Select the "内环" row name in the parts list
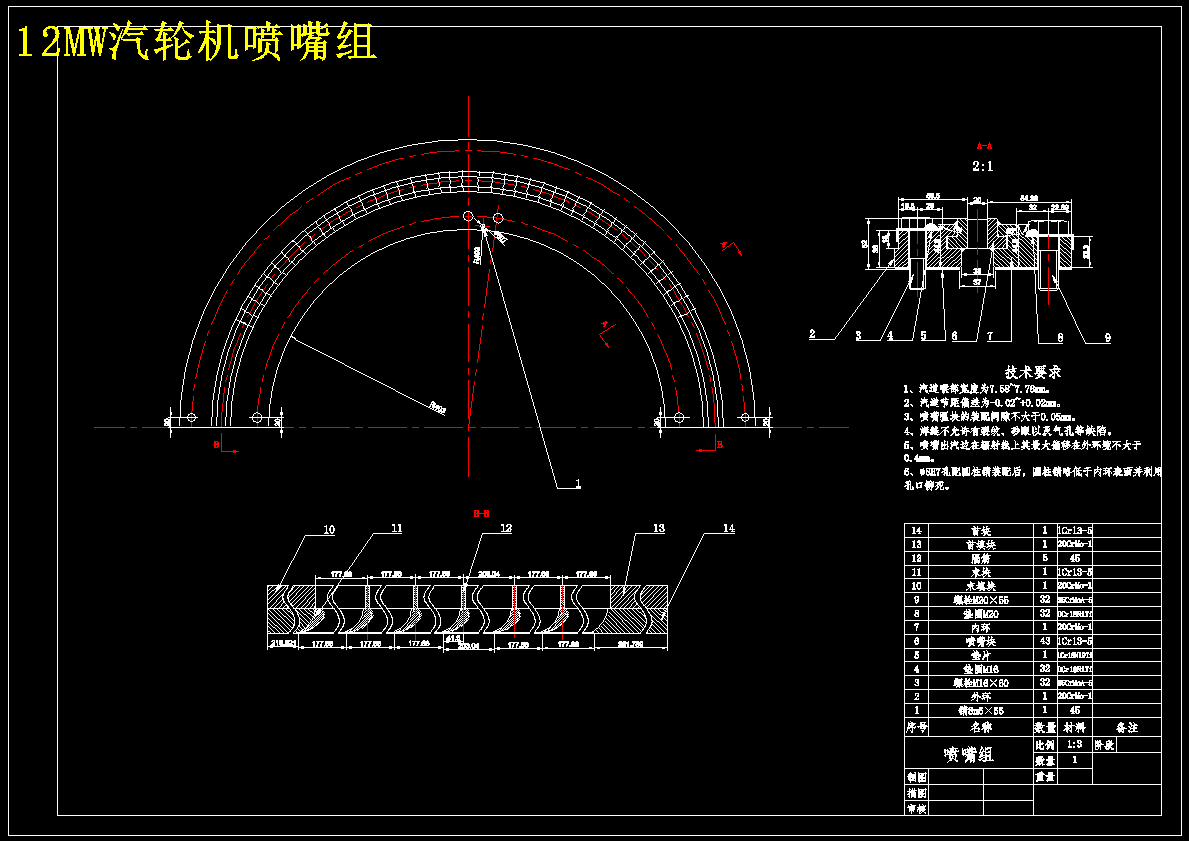Image resolution: width=1189 pixels, height=841 pixels. (x=980, y=627)
